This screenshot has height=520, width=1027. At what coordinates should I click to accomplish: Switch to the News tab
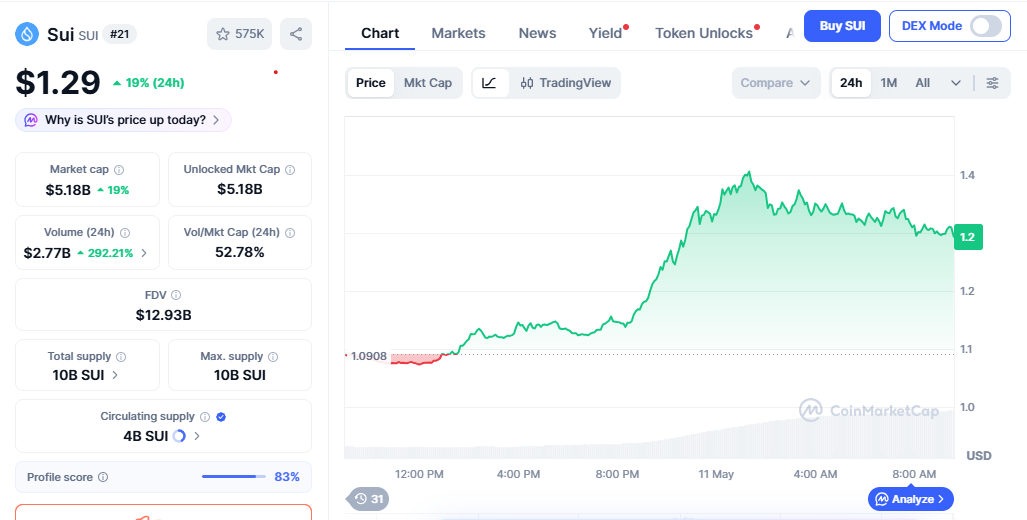(x=537, y=33)
